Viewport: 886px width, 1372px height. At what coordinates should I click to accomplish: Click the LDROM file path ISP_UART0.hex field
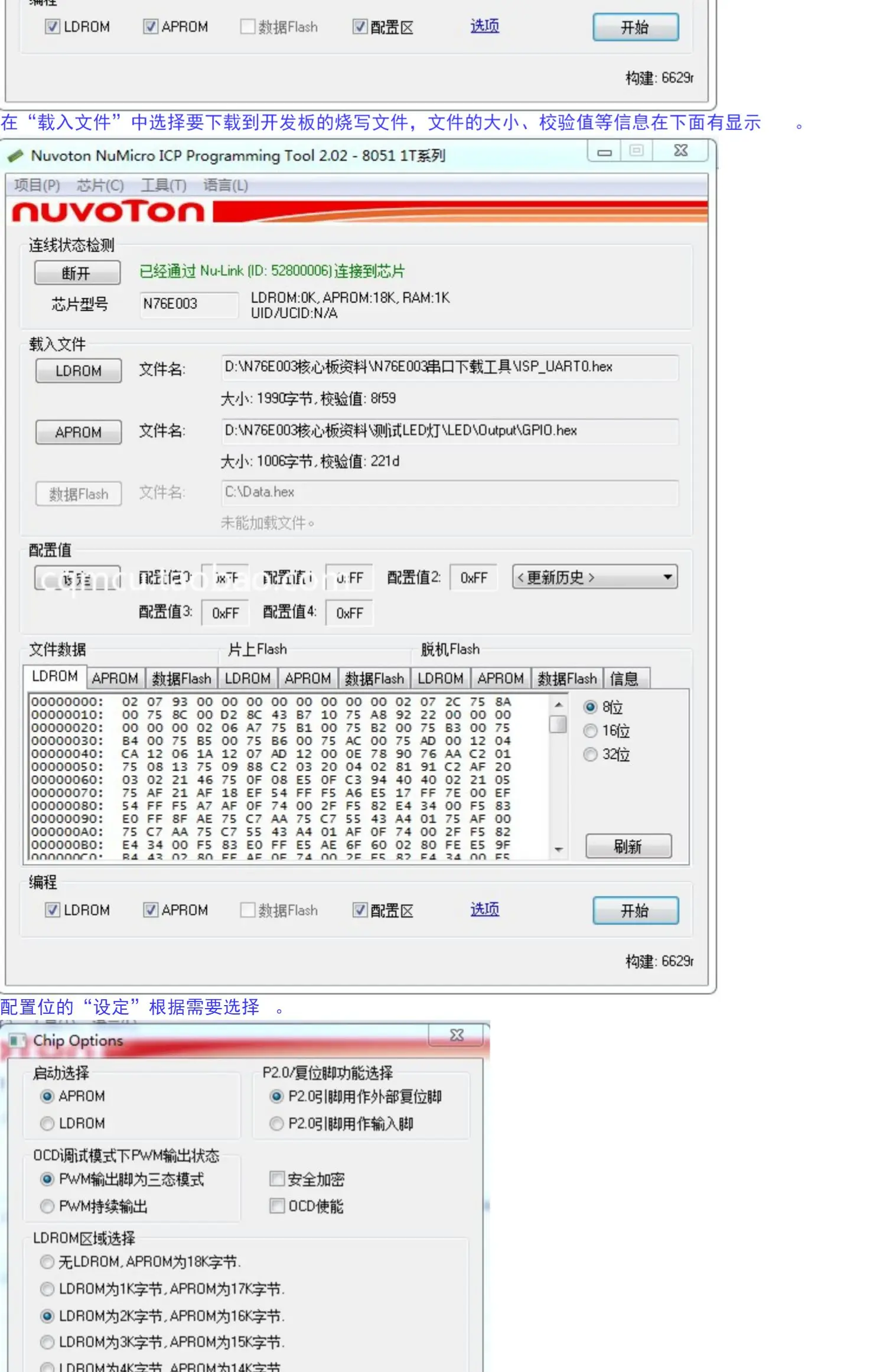point(450,367)
